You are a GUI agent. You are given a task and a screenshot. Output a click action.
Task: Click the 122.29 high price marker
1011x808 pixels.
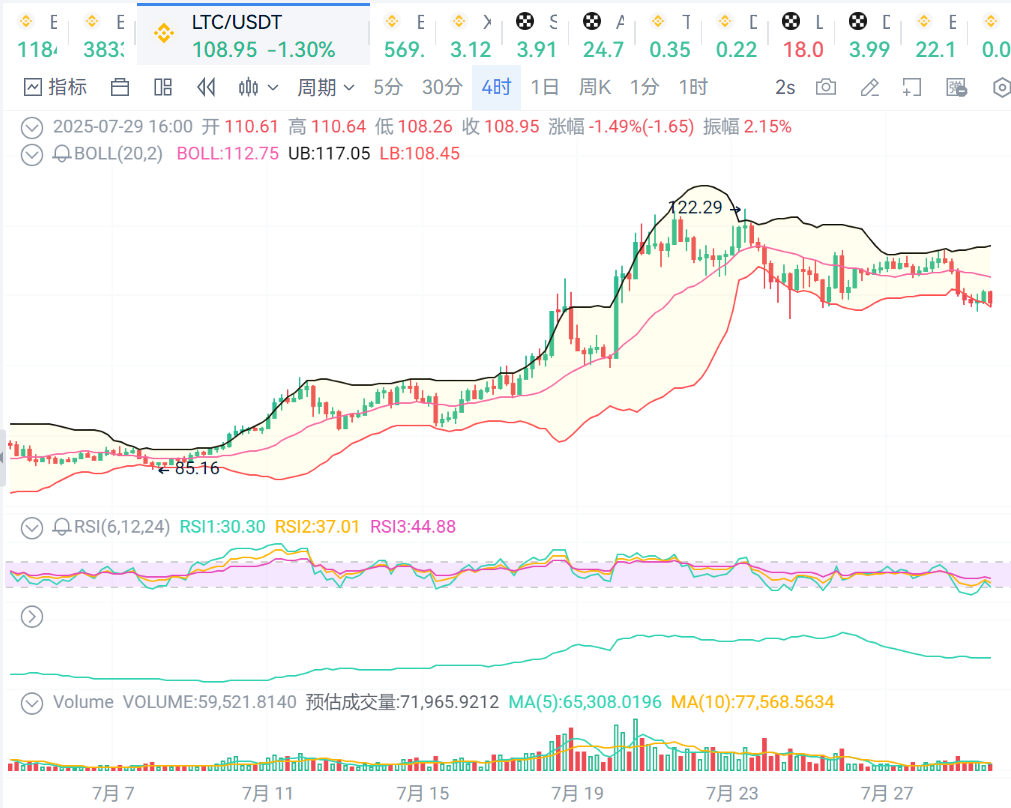coord(696,208)
